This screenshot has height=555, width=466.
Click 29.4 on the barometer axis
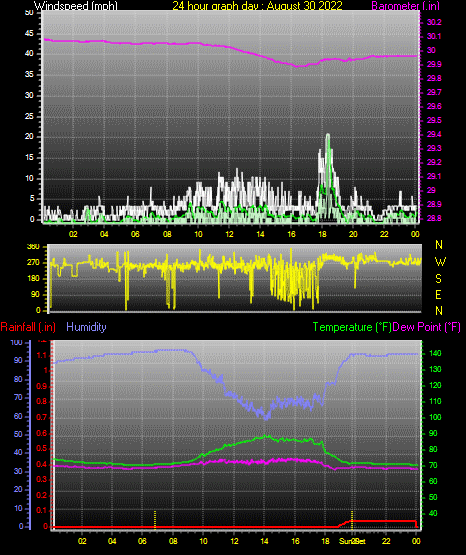pos(434,135)
